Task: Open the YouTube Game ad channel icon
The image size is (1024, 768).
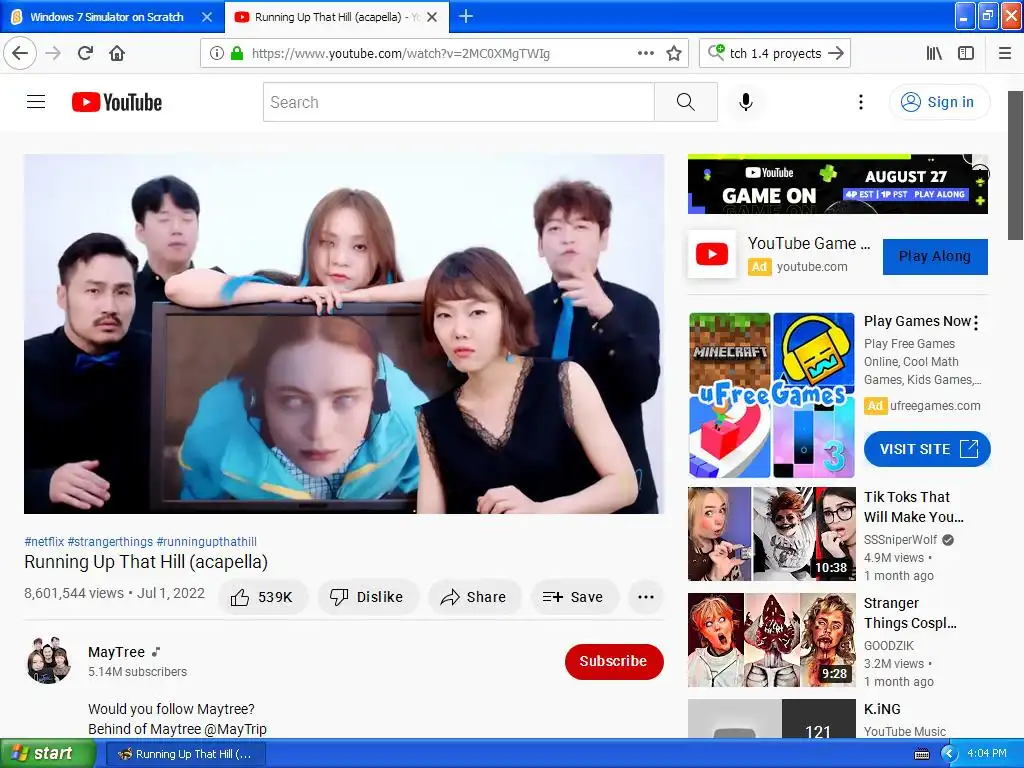Action: tap(712, 254)
